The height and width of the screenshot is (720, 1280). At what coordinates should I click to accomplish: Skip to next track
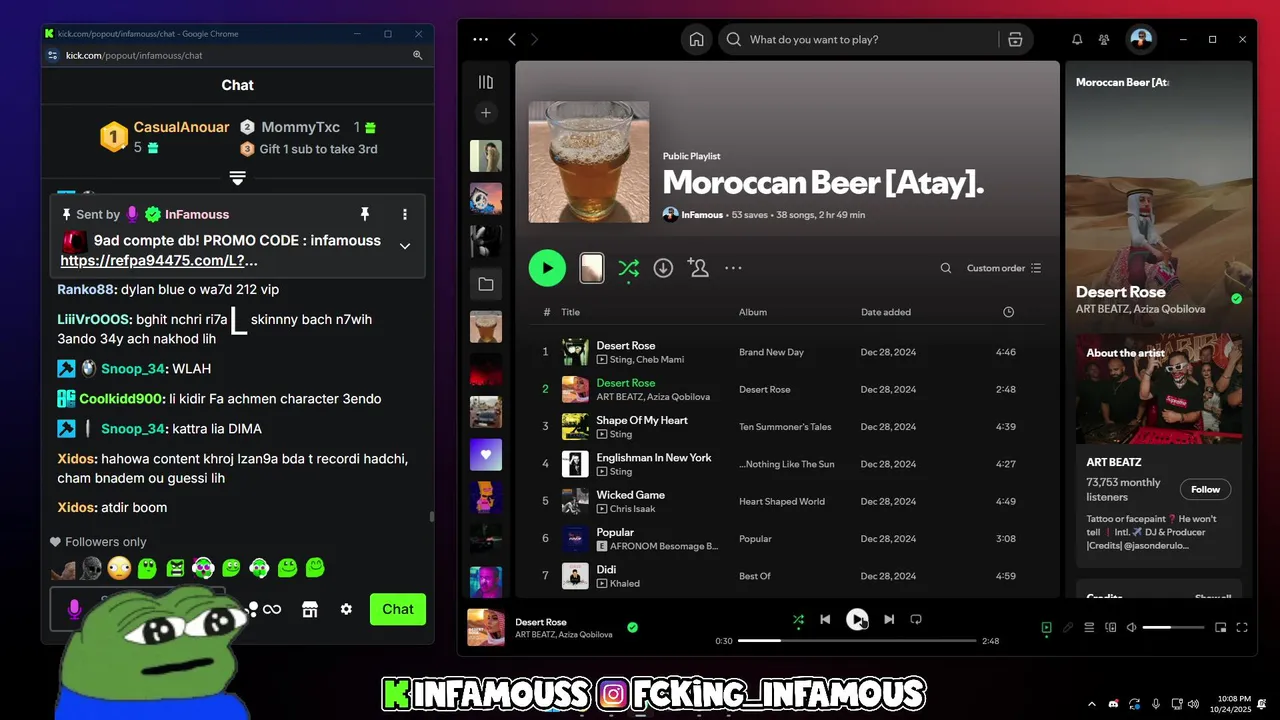point(889,619)
